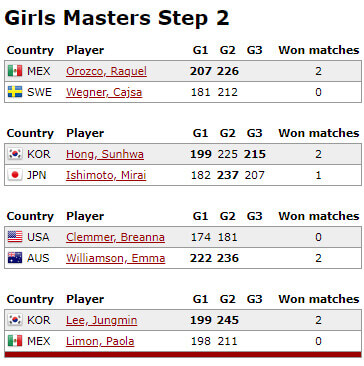The height and width of the screenshot is (366, 364).
Task: Open Limon, Paola player link
Action: [x=100, y=341]
